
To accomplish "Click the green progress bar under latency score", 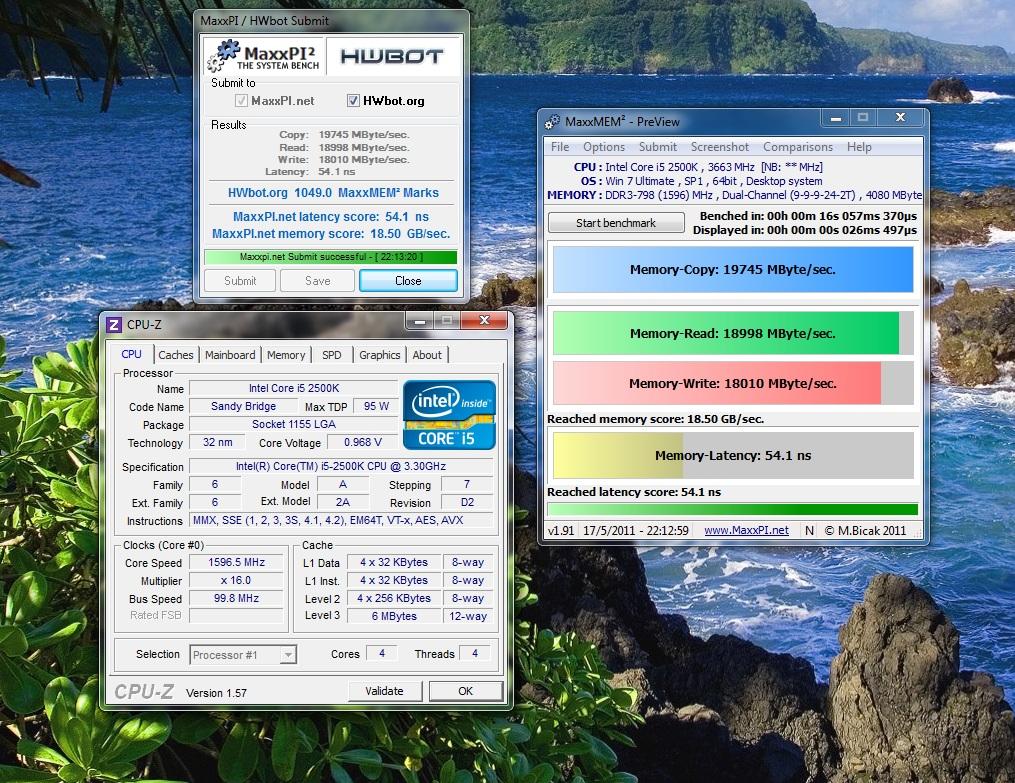I will 733,509.
